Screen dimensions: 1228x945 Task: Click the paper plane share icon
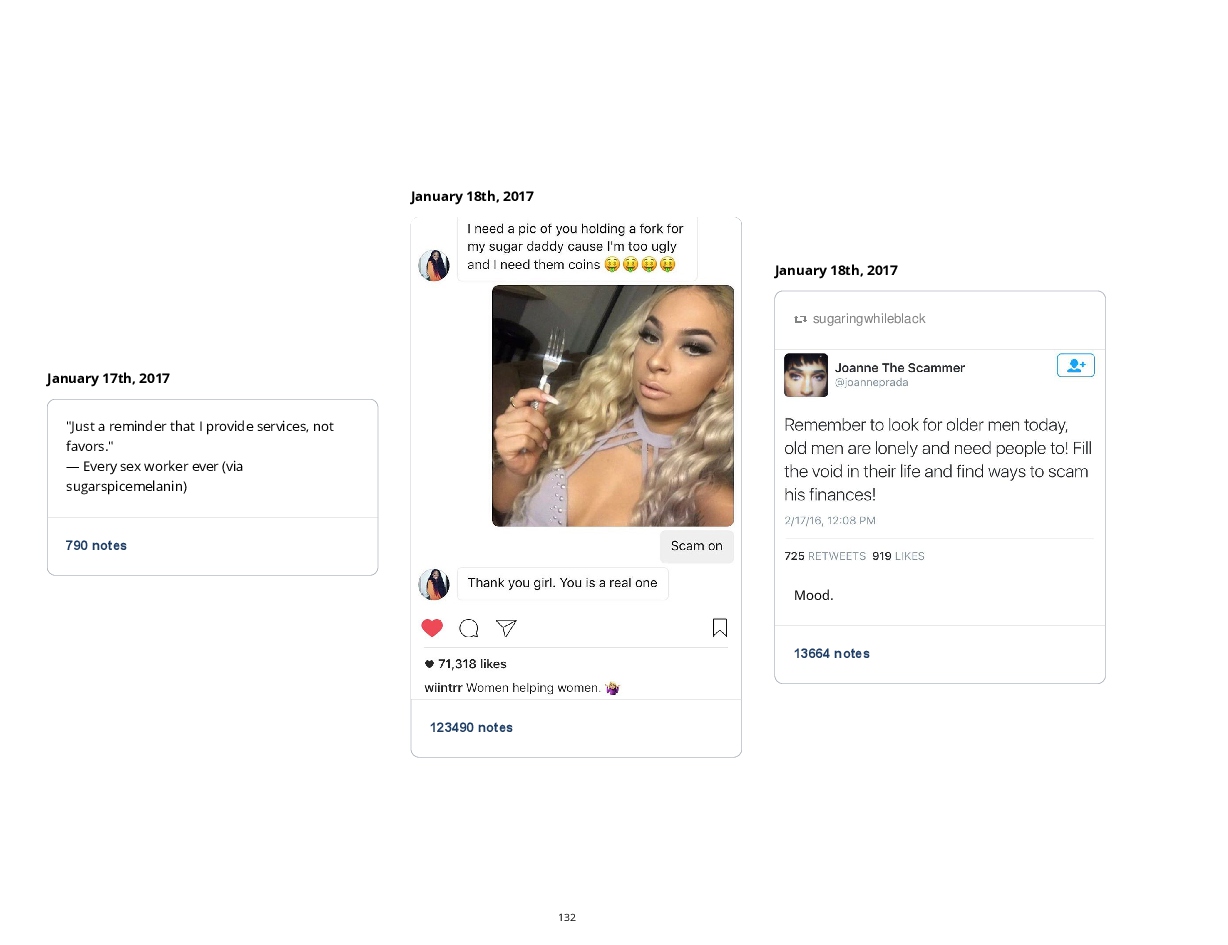506,628
